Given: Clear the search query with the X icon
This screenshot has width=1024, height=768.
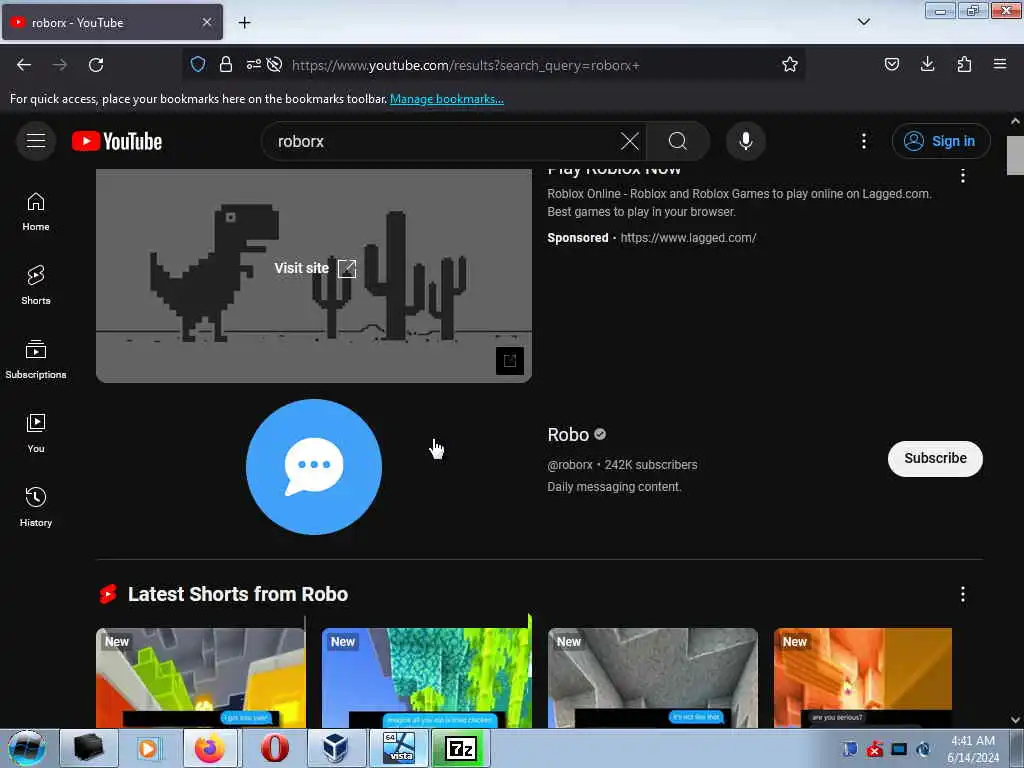Looking at the screenshot, I should click(630, 141).
